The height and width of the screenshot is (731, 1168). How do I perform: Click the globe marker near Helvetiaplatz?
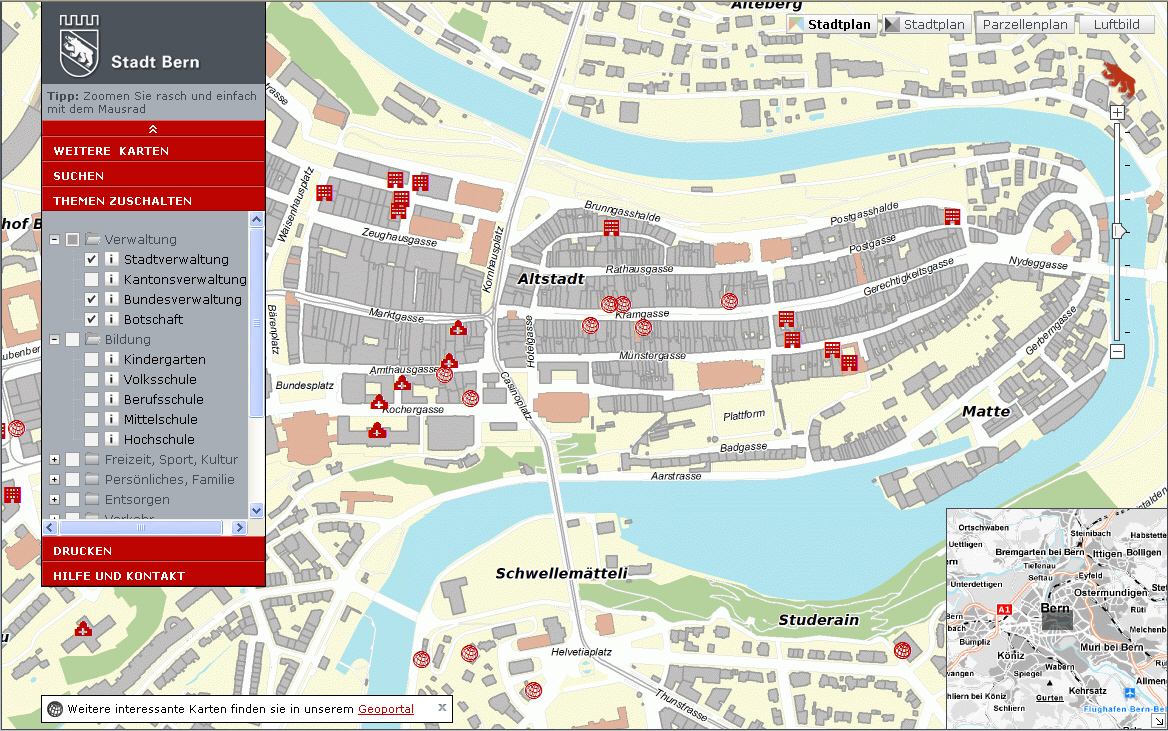533,690
